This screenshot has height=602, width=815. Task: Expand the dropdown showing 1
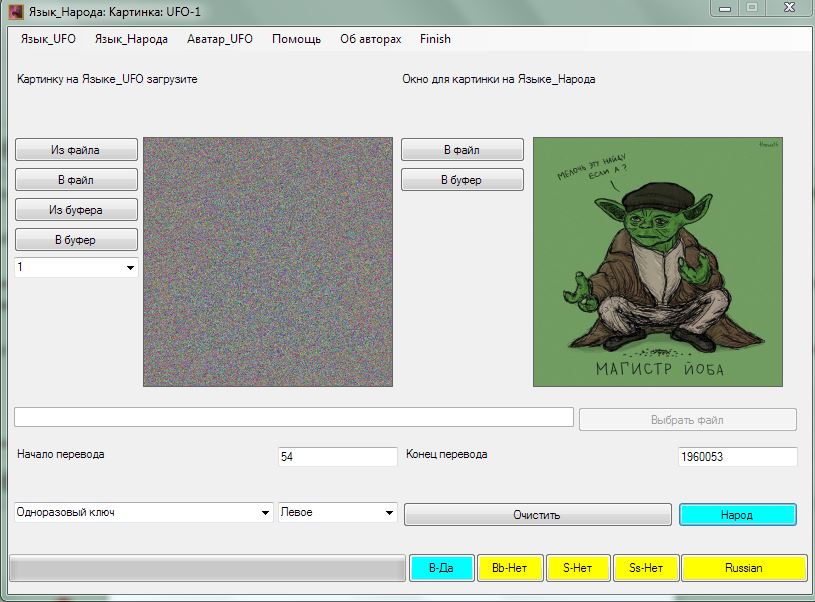coord(130,268)
